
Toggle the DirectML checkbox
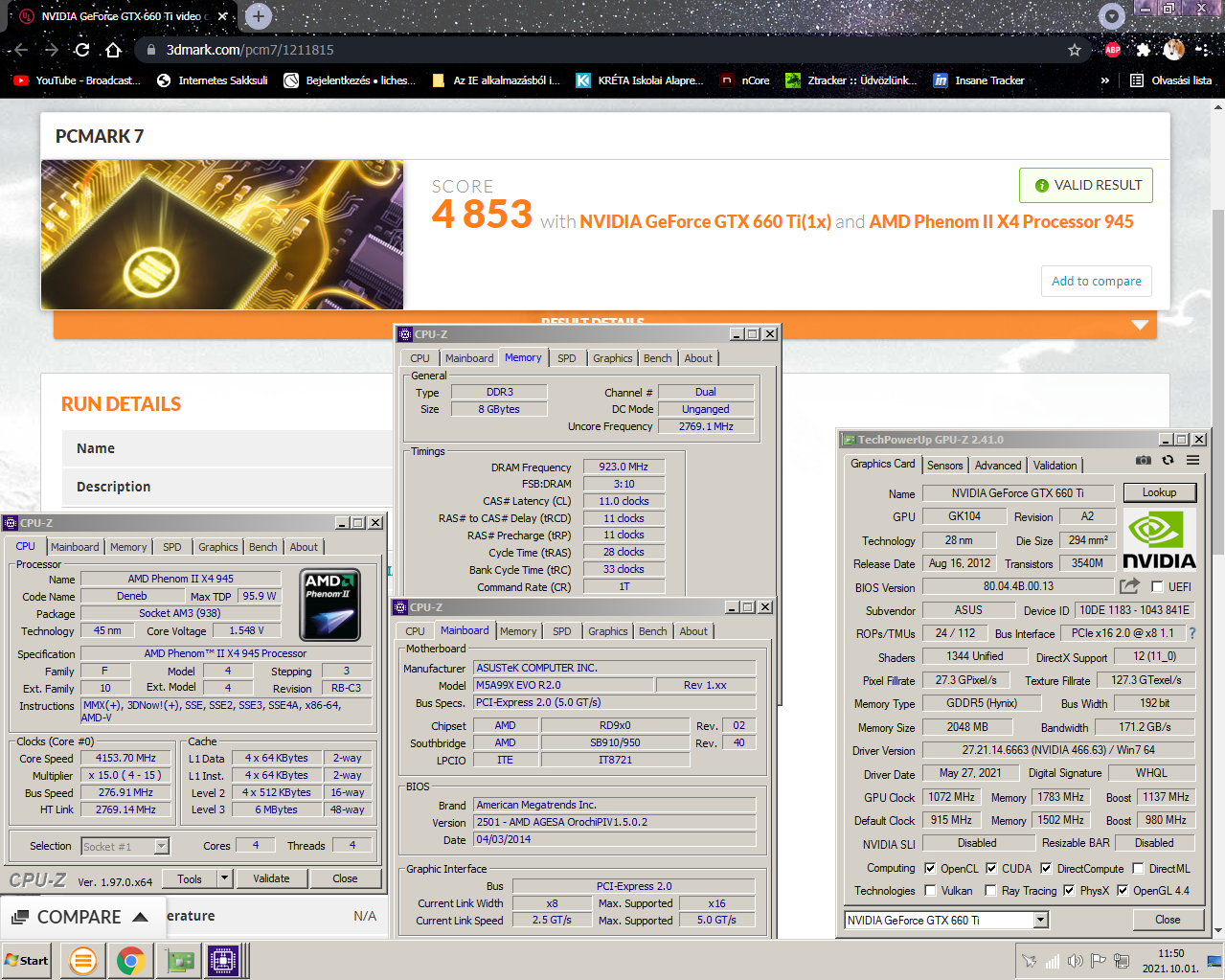1138,868
